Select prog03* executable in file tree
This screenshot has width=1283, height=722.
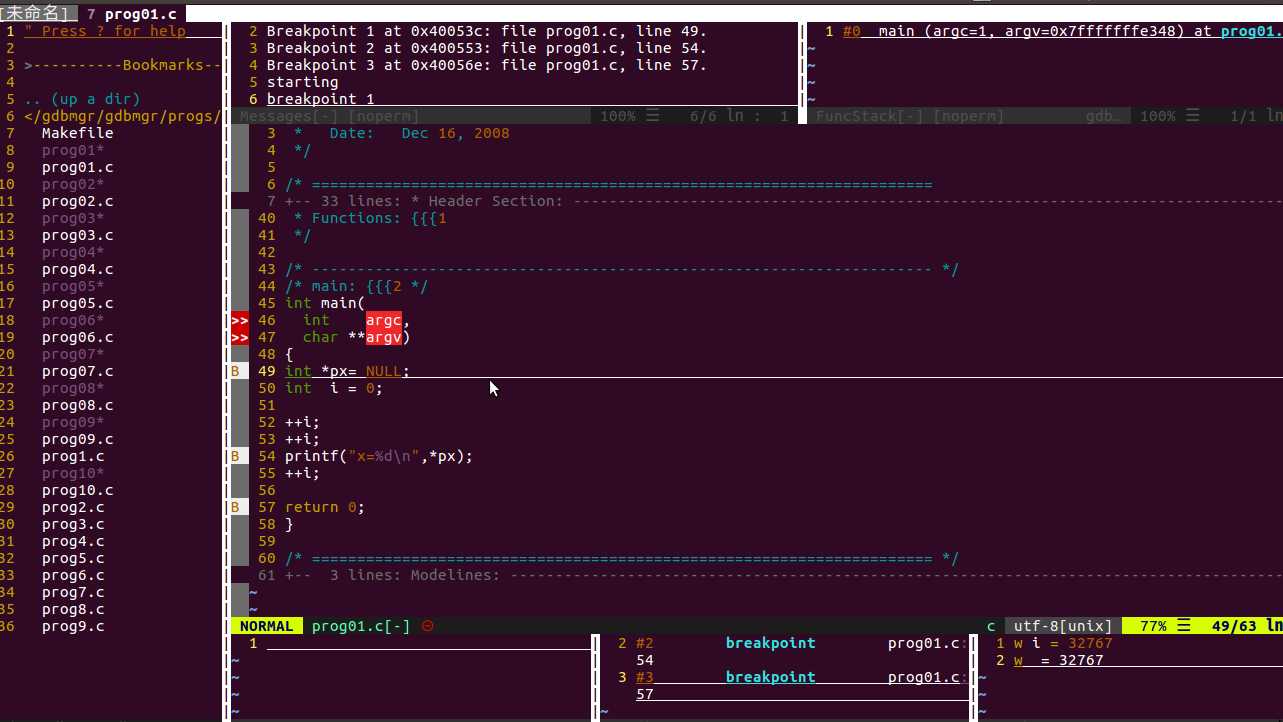73,218
